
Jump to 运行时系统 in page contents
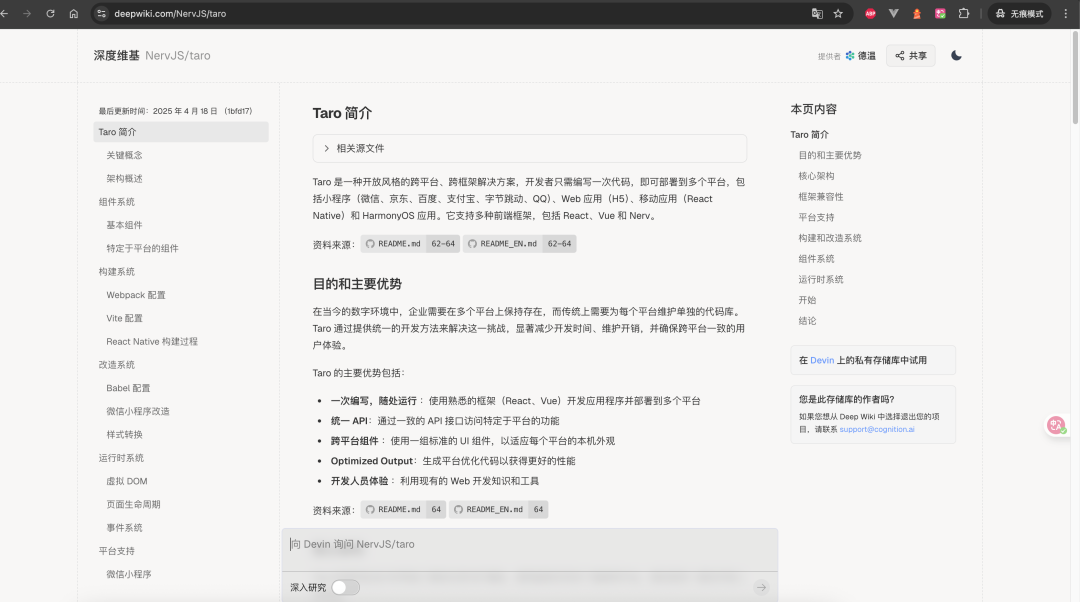click(820, 280)
